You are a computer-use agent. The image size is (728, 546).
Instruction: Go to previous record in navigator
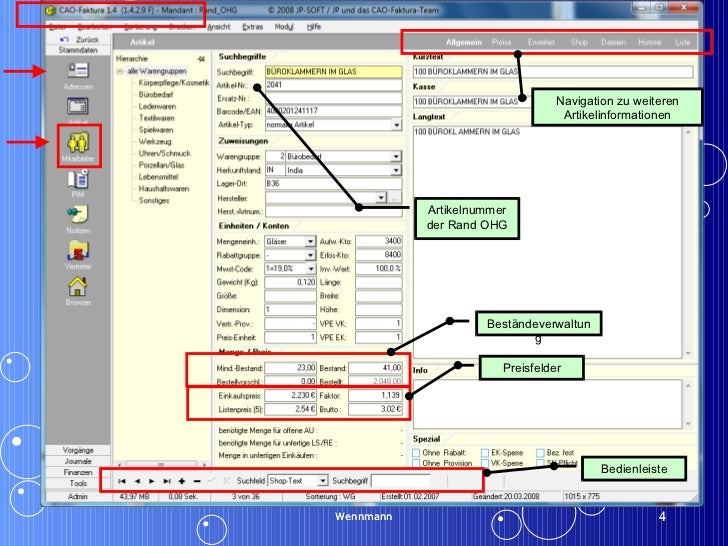(137, 481)
